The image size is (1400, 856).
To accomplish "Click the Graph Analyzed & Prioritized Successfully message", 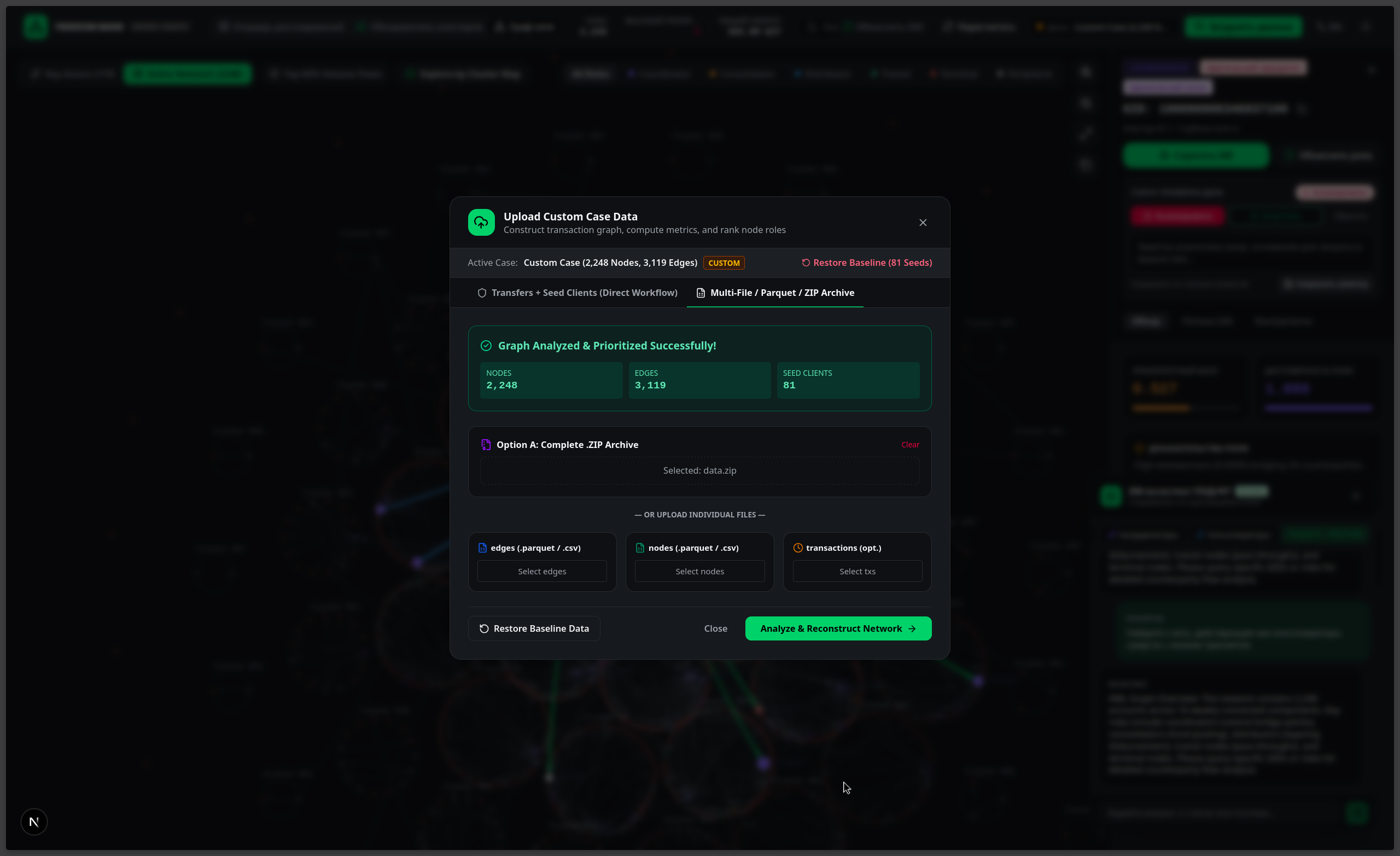I will 607,346.
